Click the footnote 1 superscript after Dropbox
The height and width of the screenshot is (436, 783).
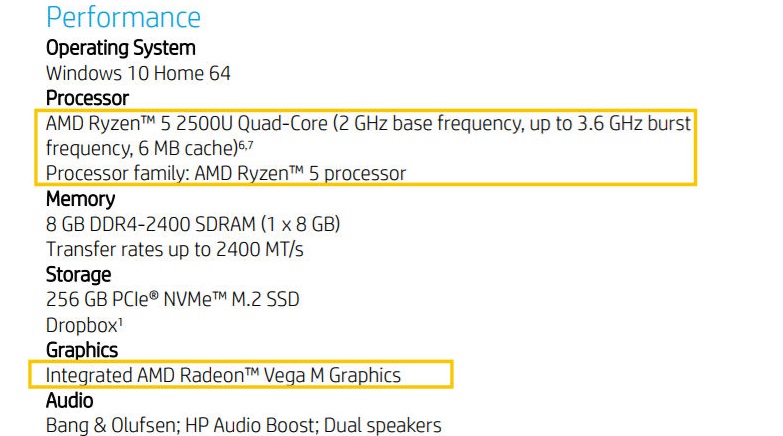[x=120, y=320]
